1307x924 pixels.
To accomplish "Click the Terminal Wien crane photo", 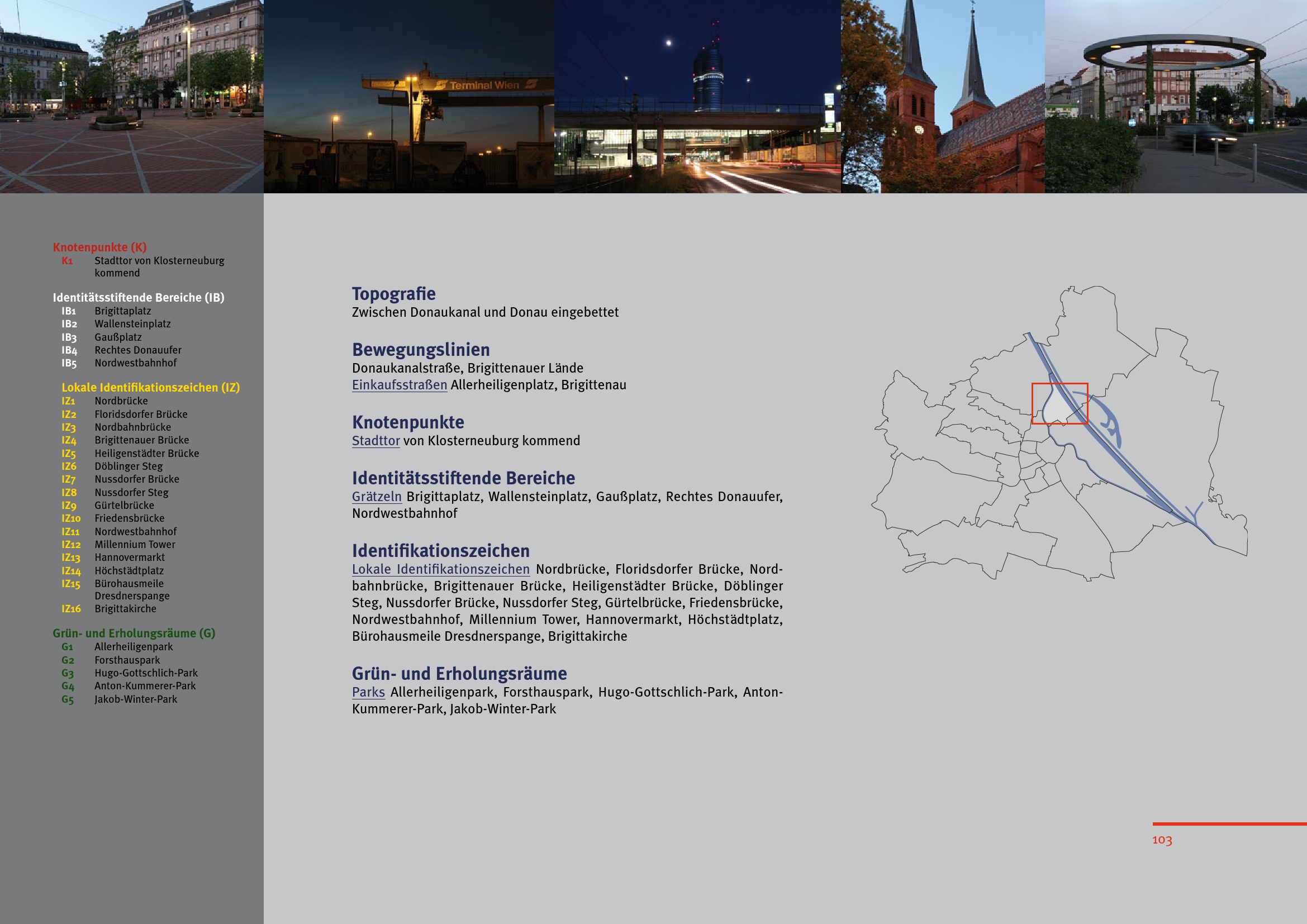I will 408,96.
